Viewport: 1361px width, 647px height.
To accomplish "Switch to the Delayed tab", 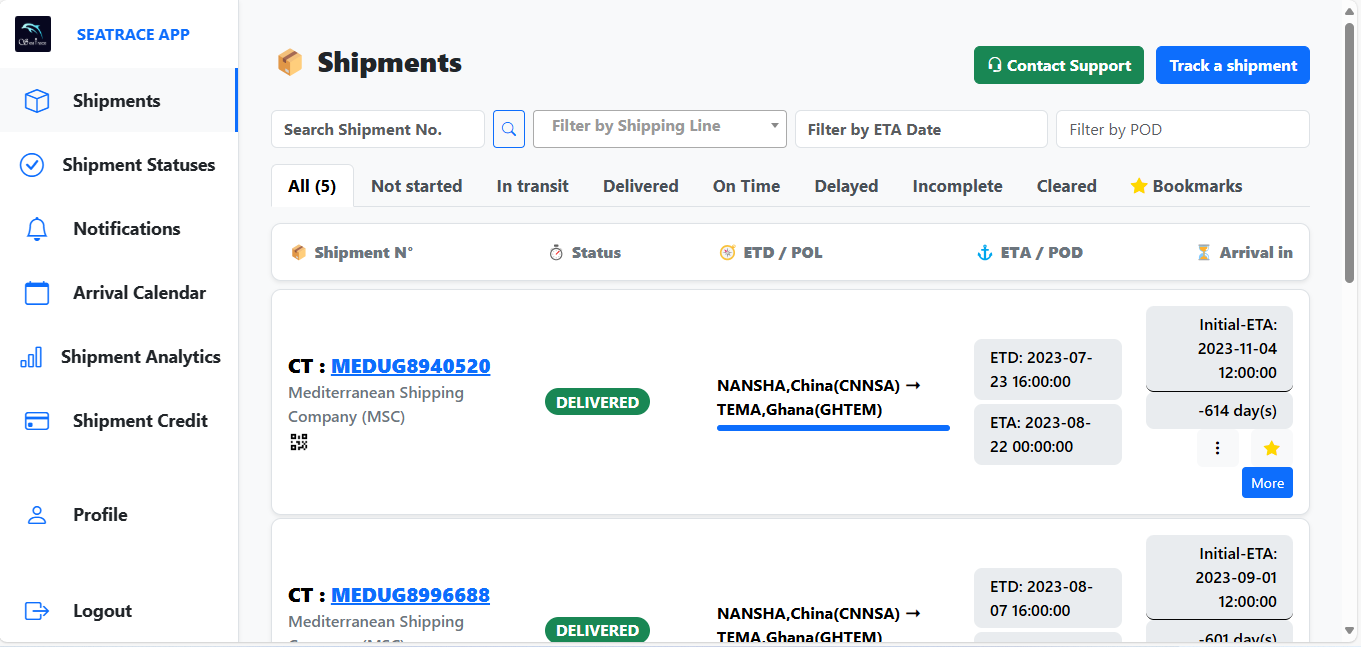I will tap(846, 186).
